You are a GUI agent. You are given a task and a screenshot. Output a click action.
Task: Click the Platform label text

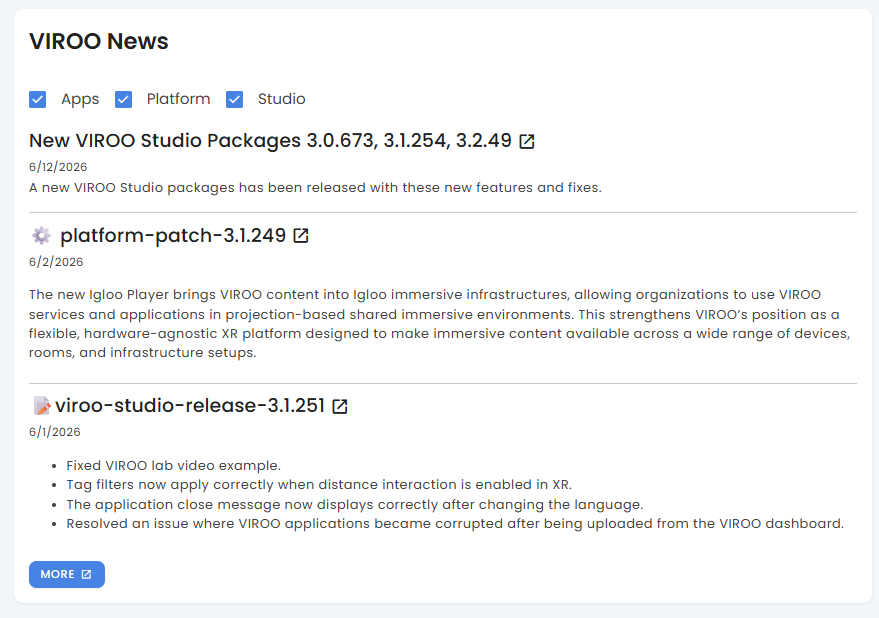pyautogui.click(x=178, y=99)
